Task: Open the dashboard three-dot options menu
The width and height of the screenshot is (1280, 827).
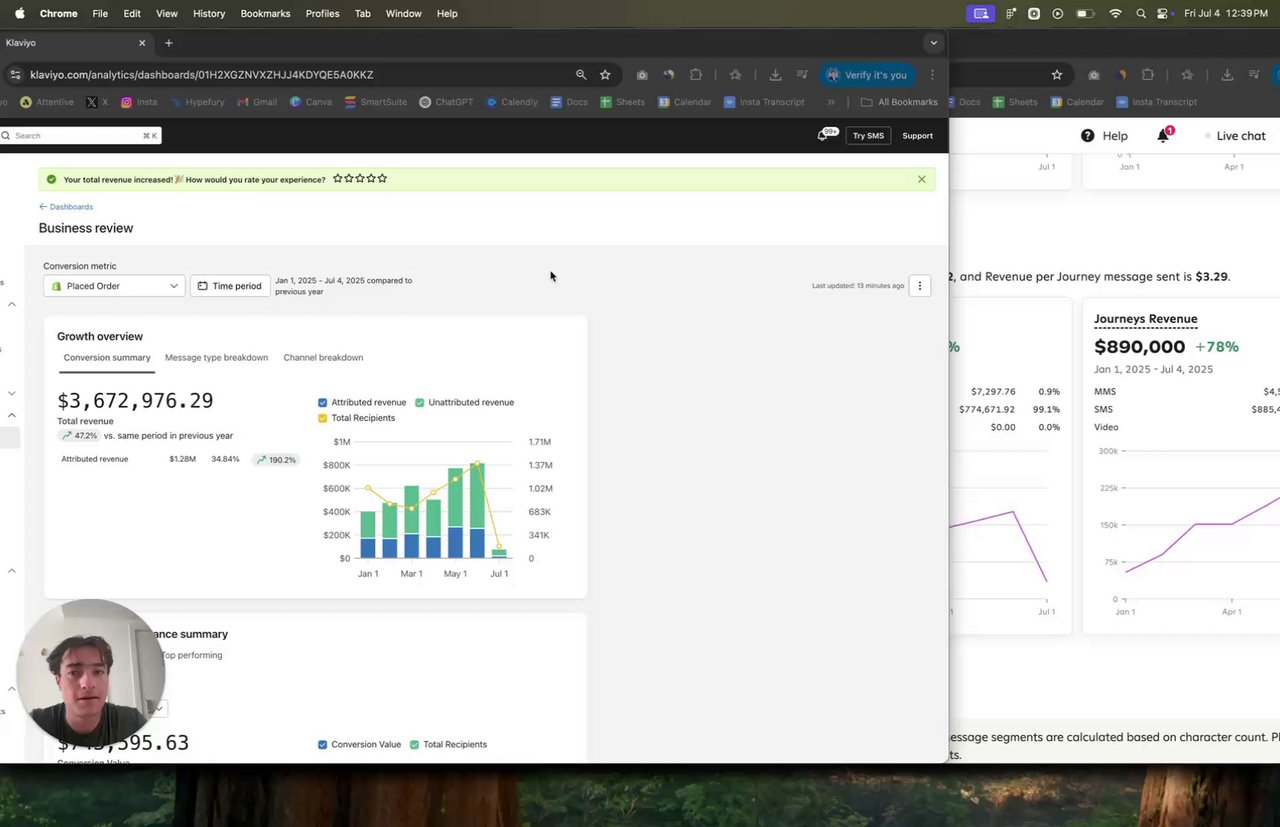Action: (920, 286)
